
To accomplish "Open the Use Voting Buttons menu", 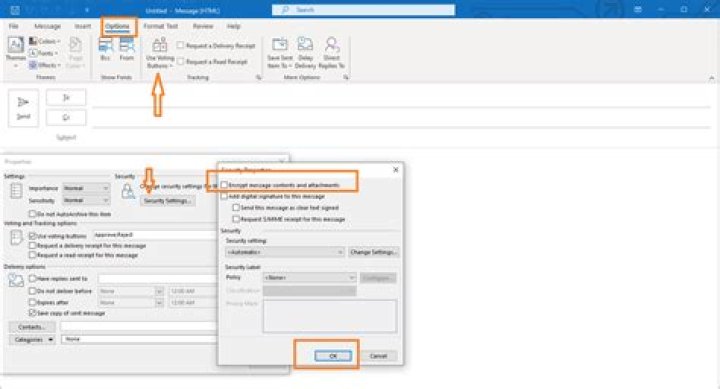I will pos(160,53).
